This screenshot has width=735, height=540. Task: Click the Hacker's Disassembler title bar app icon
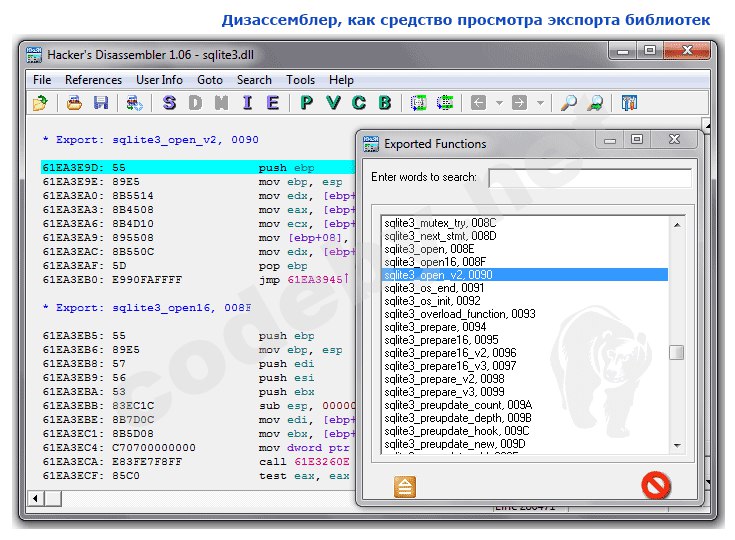click(x=34, y=55)
